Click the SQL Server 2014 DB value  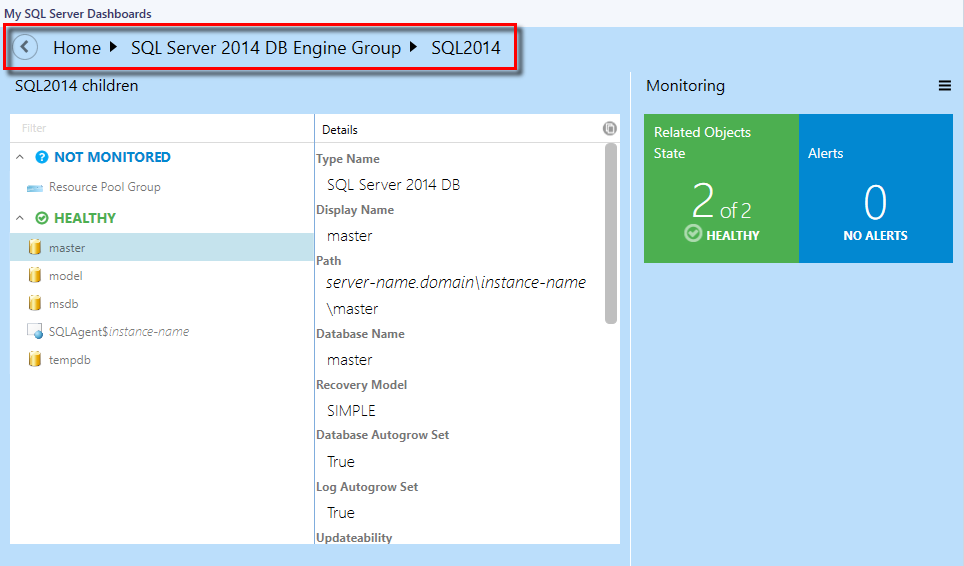393,184
